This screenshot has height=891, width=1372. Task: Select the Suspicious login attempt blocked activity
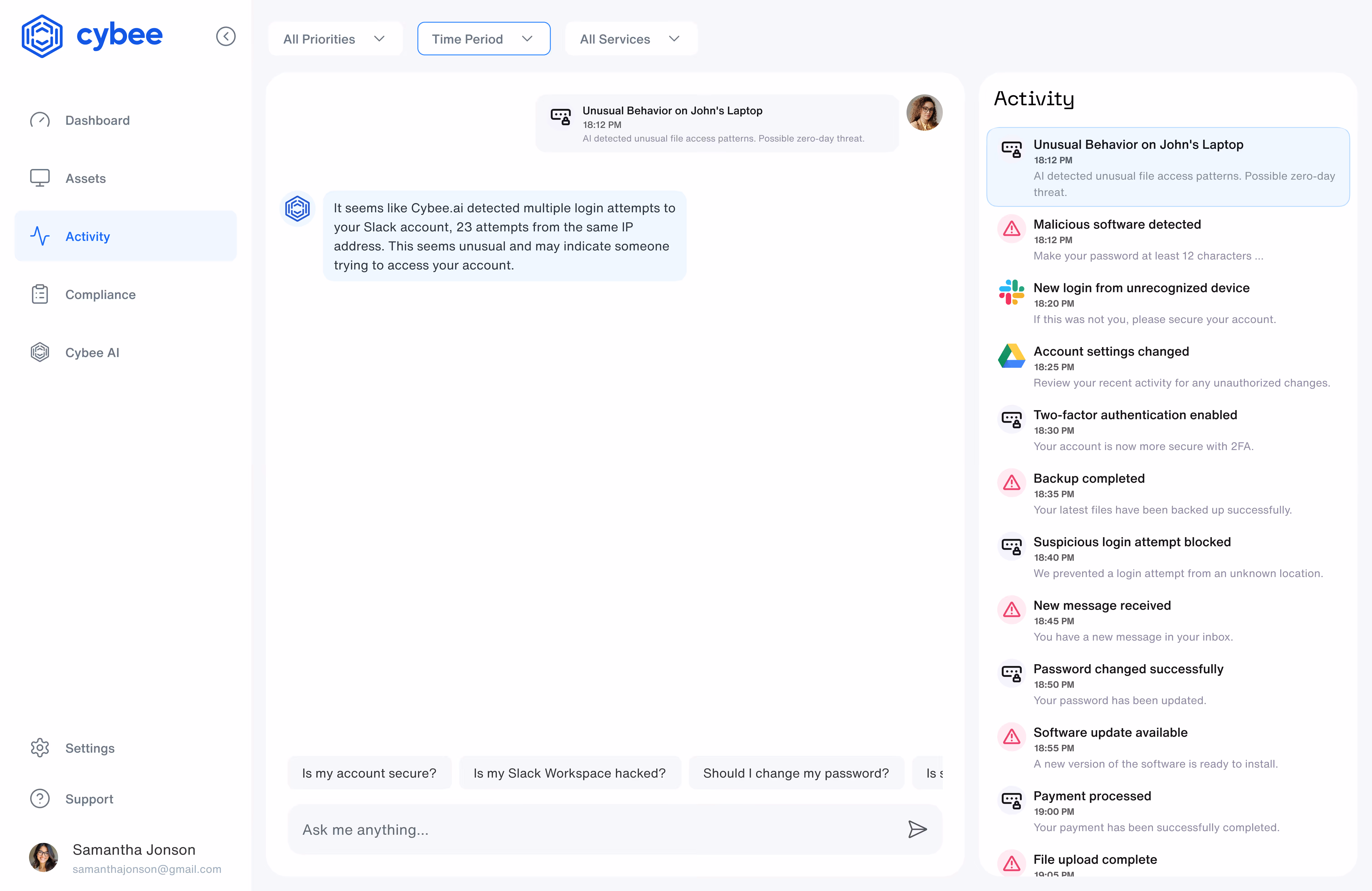(x=1132, y=542)
